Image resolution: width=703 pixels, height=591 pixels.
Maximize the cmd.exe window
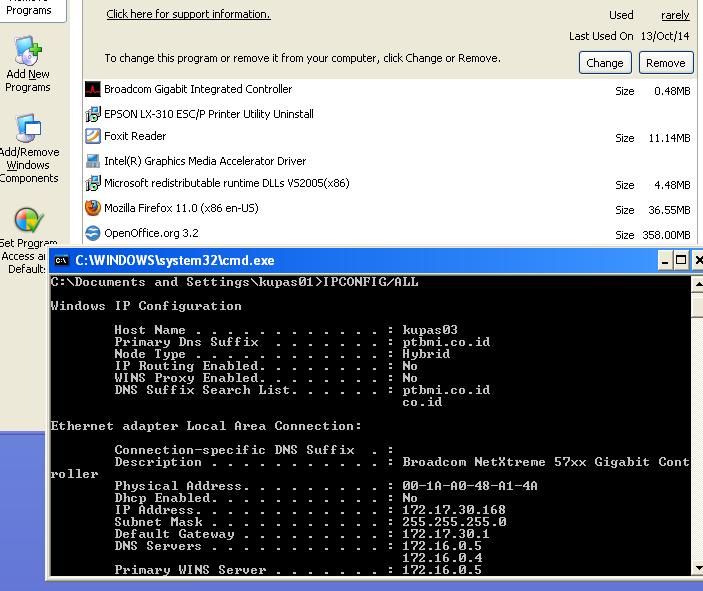683,261
